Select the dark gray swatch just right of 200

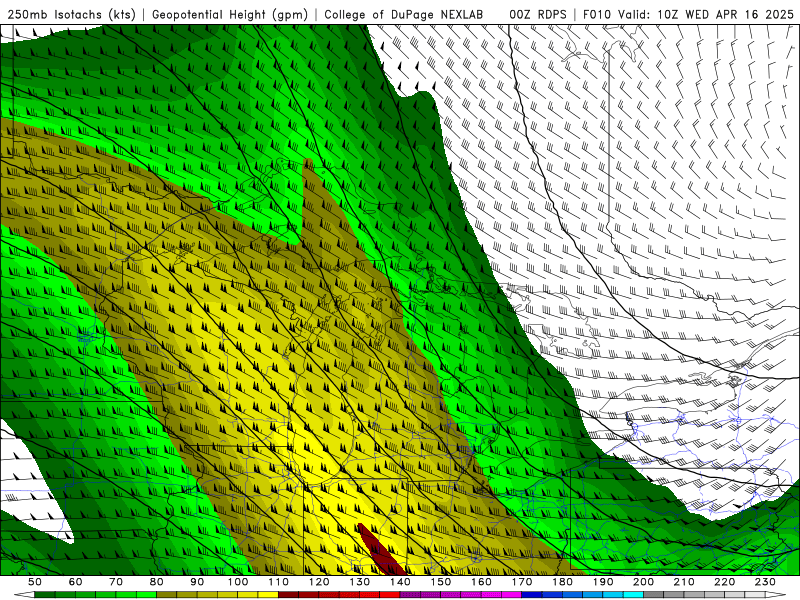(654, 594)
